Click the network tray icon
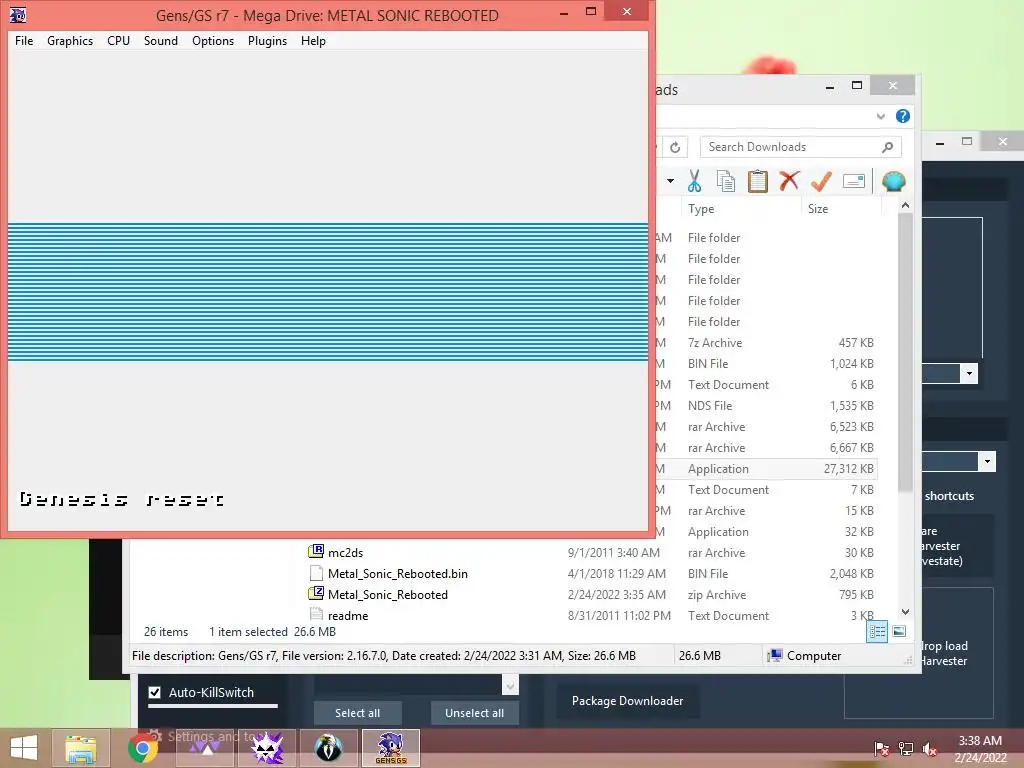1024x768 pixels. (x=906, y=748)
